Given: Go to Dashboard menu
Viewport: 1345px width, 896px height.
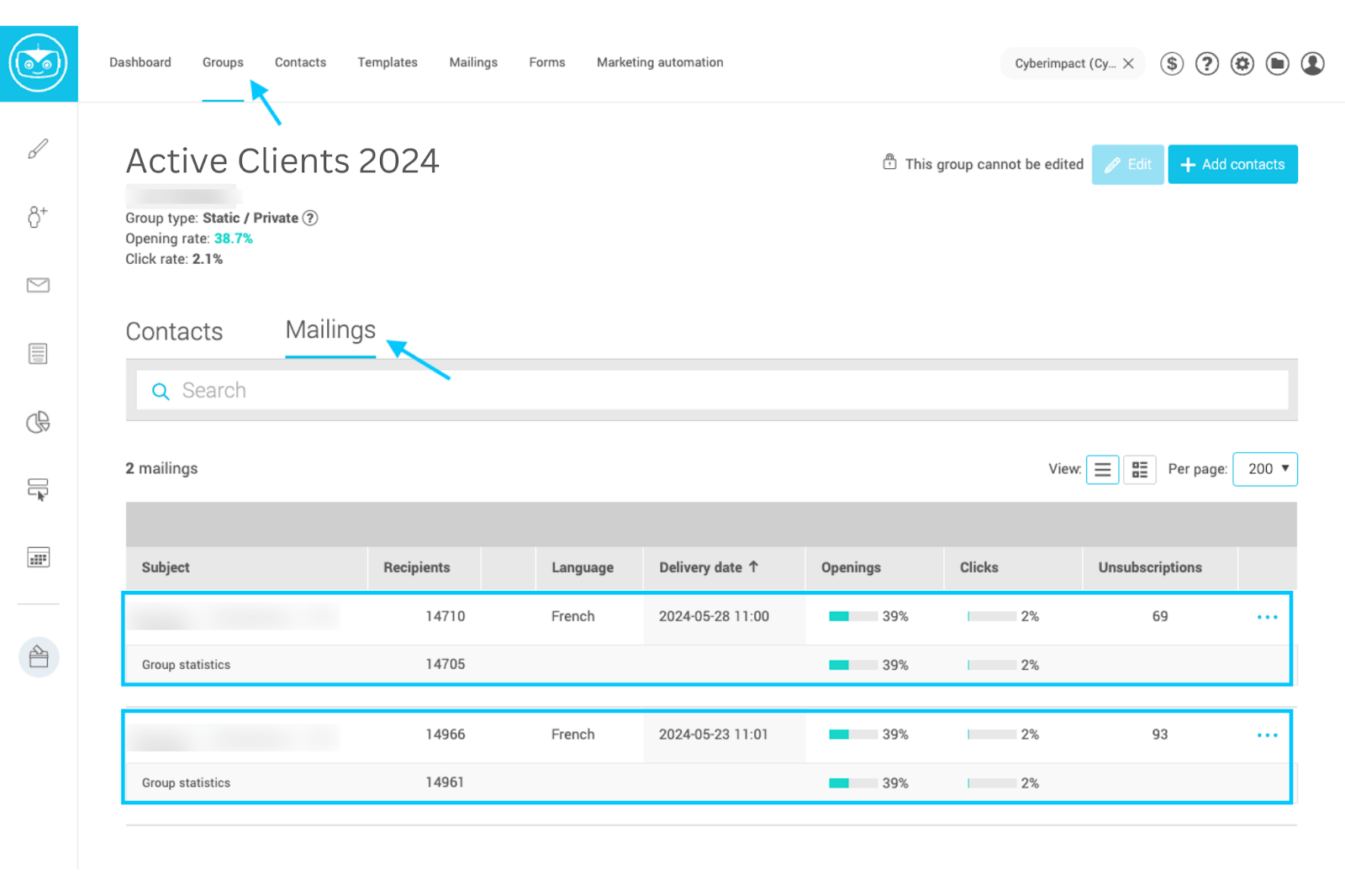Looking at the screenshot, I should [x=140, y=62].
